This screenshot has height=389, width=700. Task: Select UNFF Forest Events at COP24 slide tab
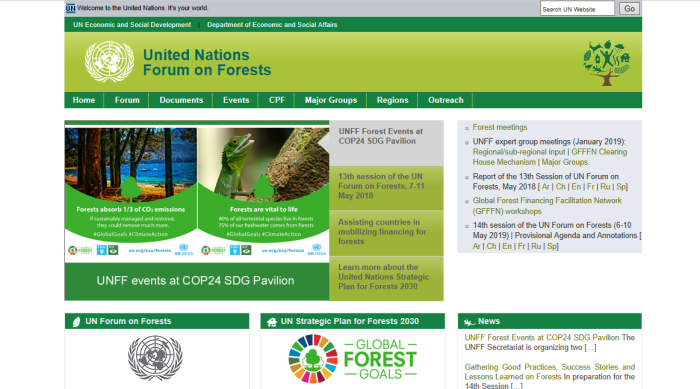[387, 143]
